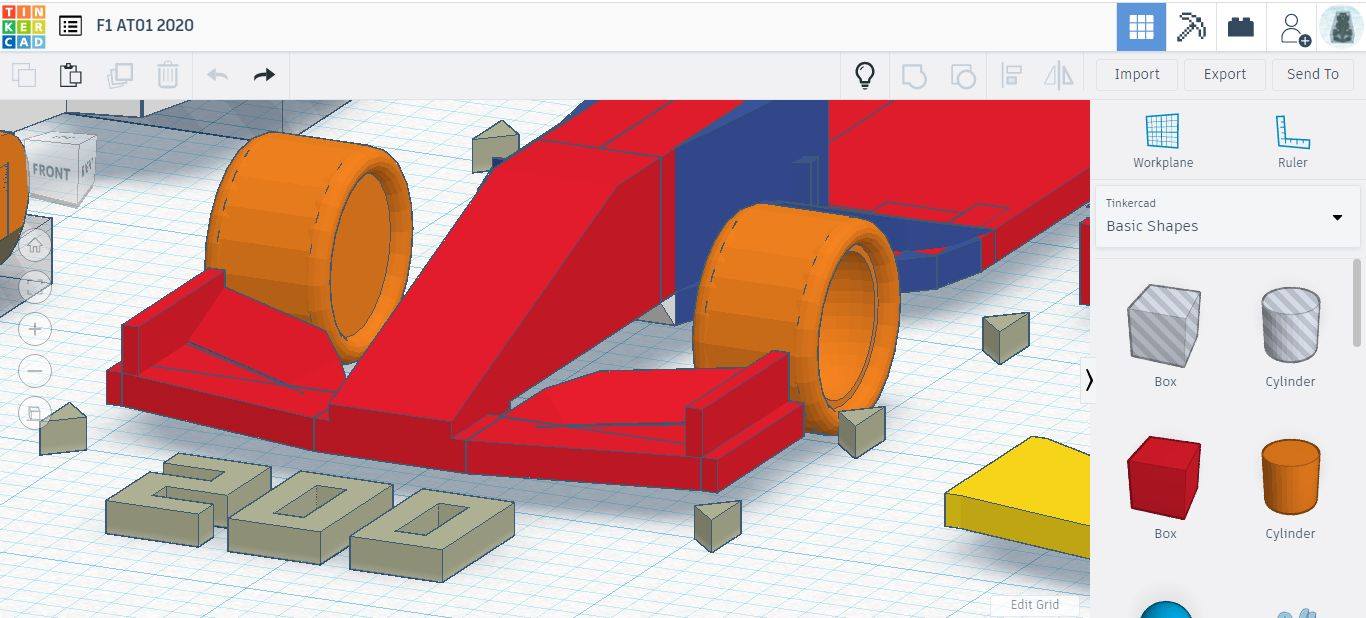The height and width of the screenshot is (618, 1366).
Task: Open Blocks mode with the pickaxe icon
Action: click(x=1190, y=27)
